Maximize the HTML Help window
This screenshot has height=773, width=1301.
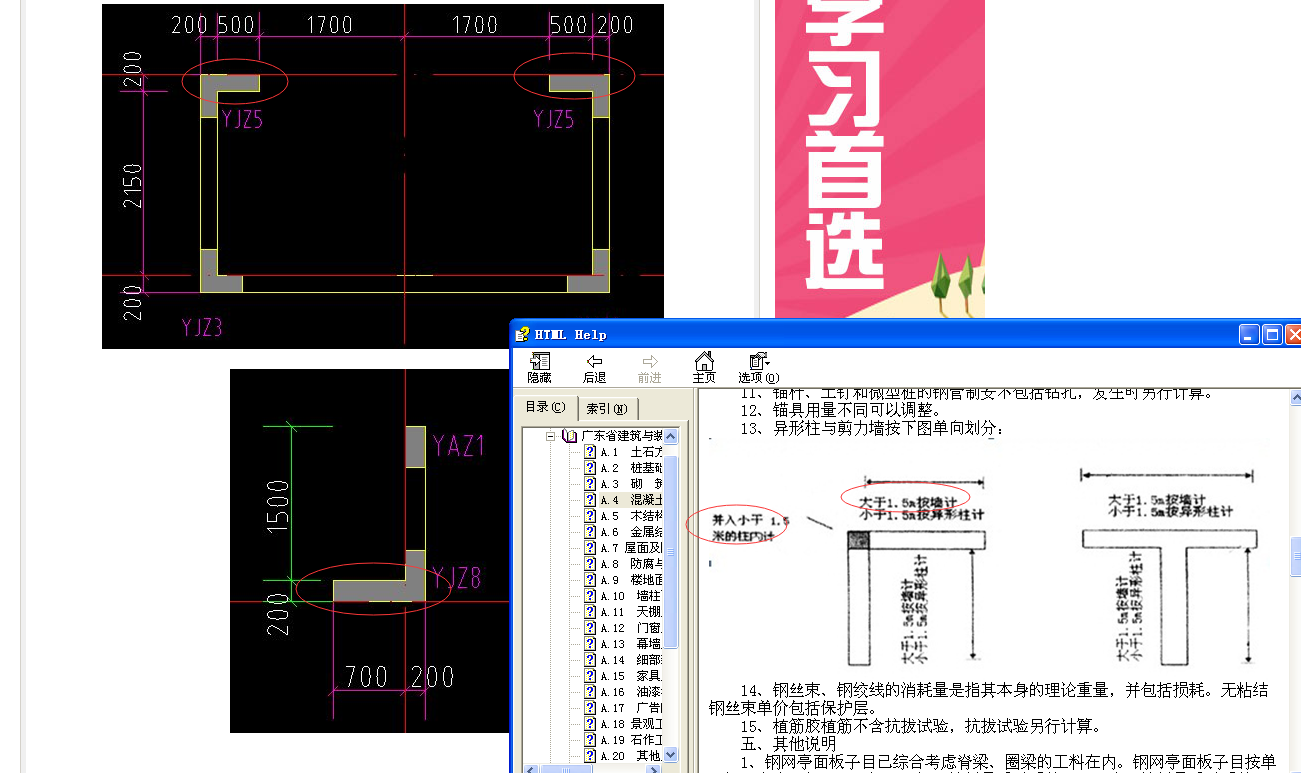tap(1272, 334)
